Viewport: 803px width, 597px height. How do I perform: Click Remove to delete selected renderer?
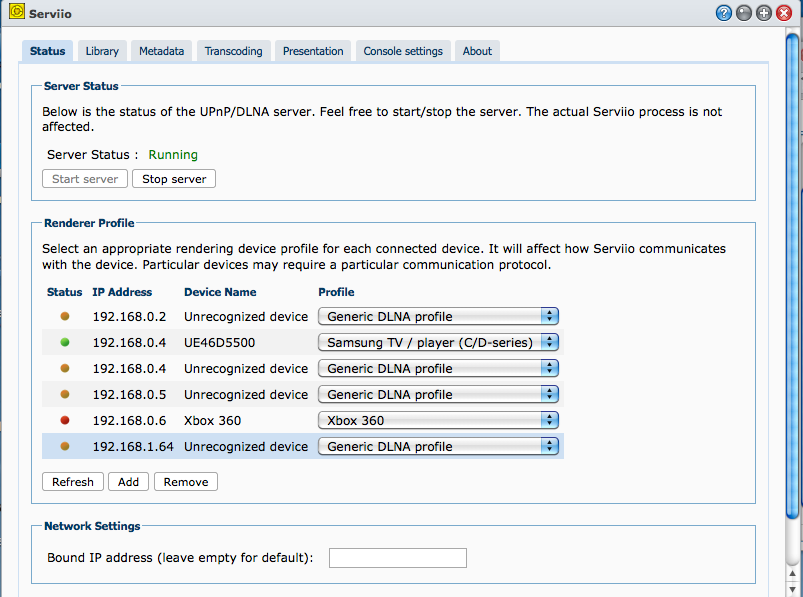click(x=186, y=482)
